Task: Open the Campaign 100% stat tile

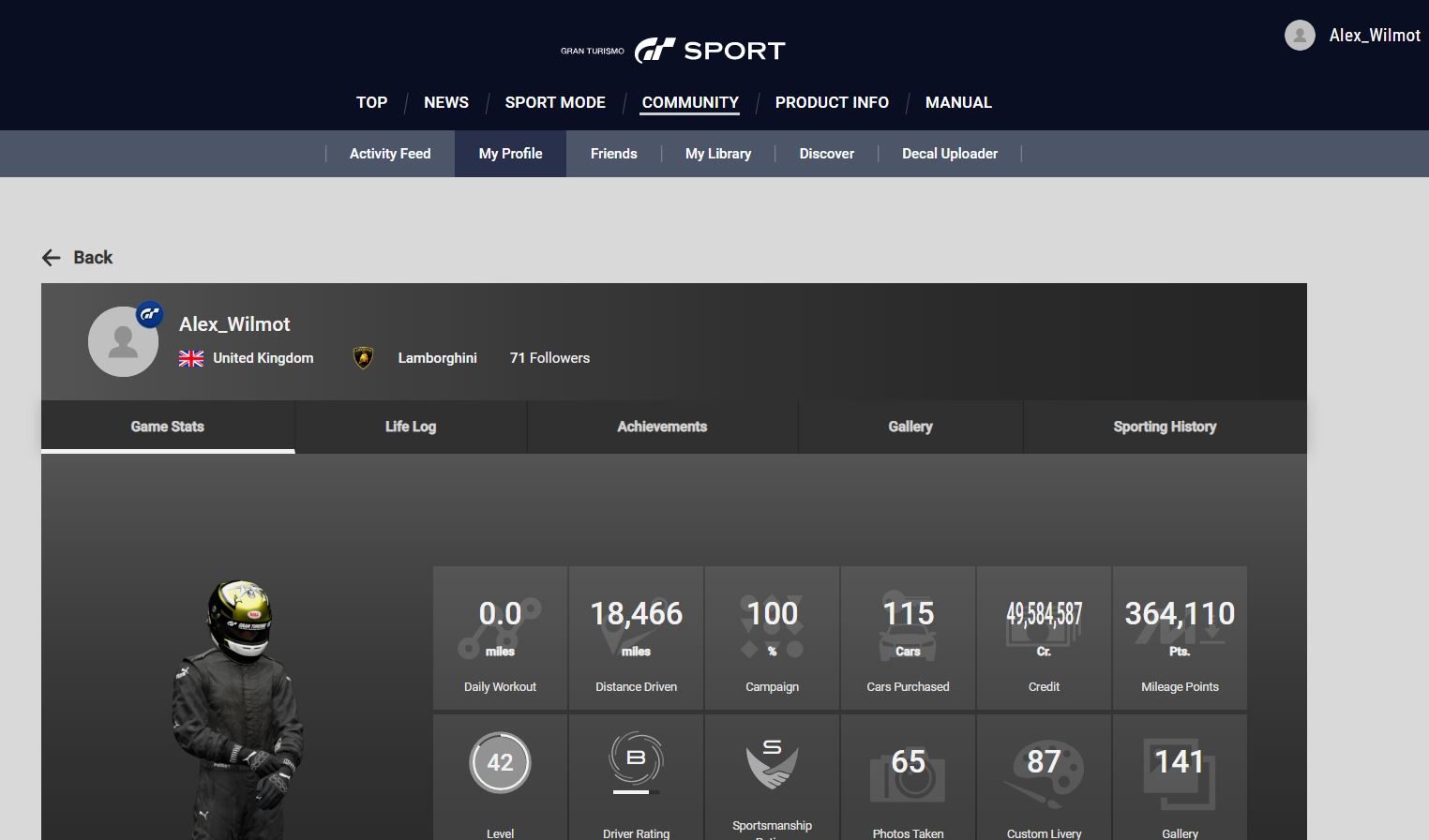Action: pyautogui.click(x=772, y=637)
